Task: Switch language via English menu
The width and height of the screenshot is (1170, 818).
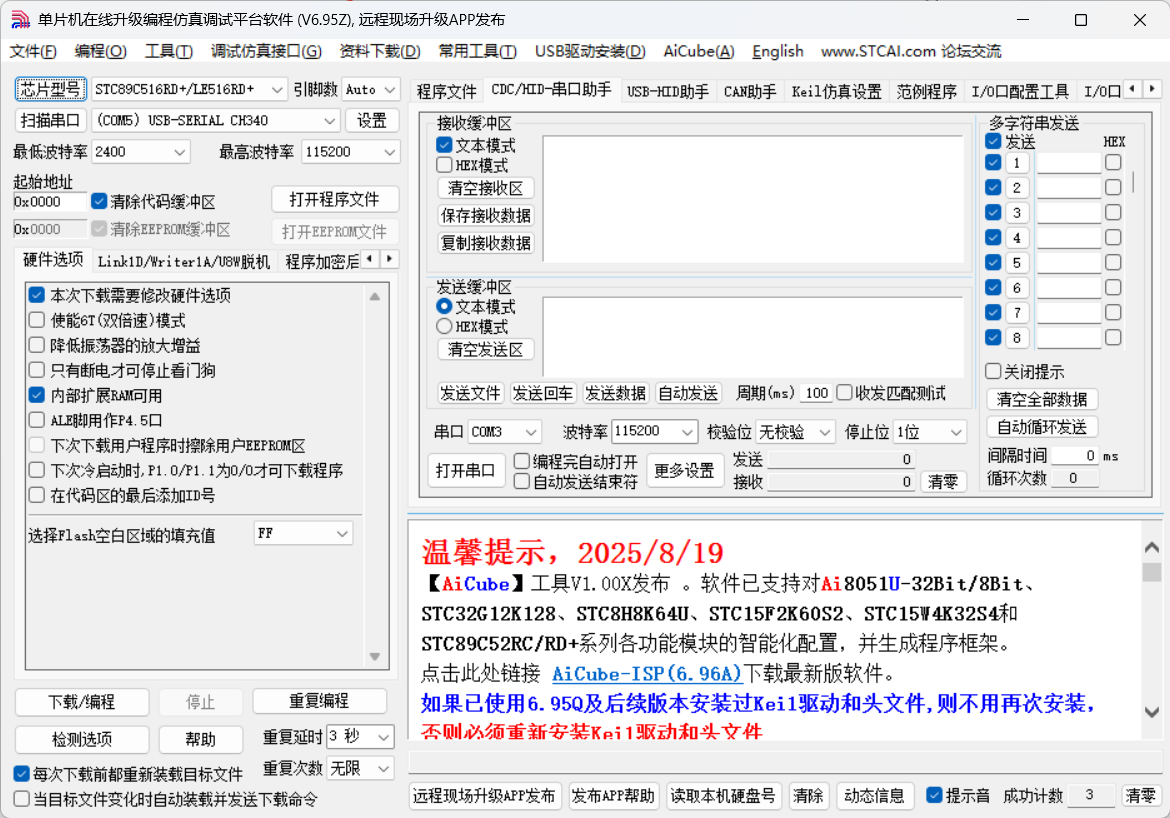Action: point(778,51)
